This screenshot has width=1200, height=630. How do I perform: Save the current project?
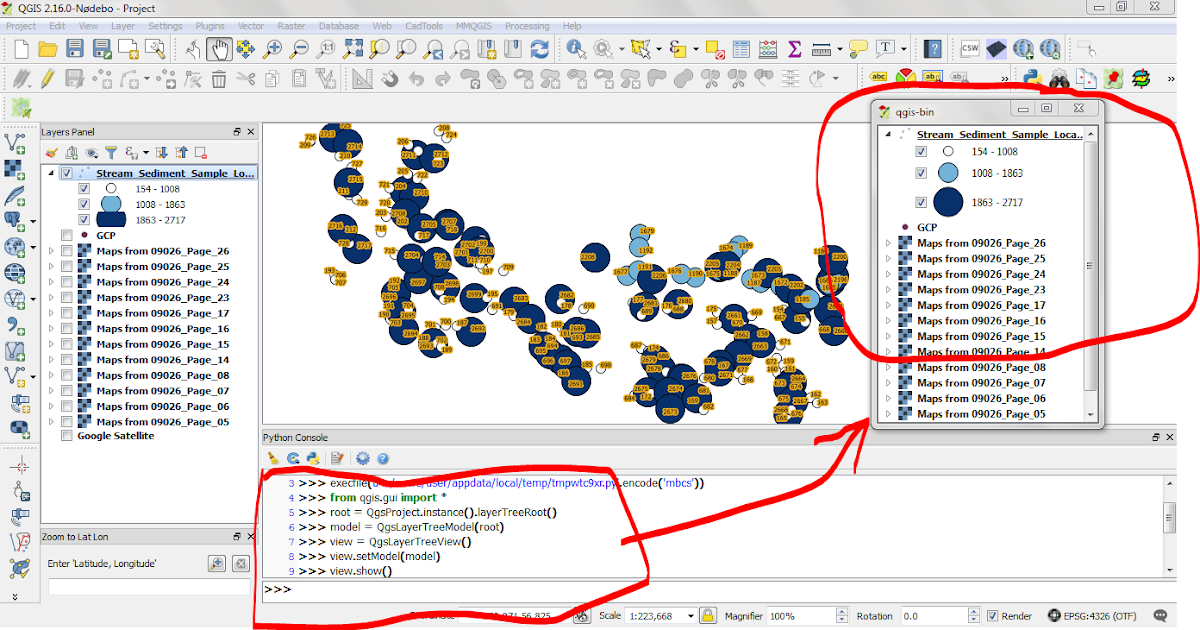pos(74,48)
